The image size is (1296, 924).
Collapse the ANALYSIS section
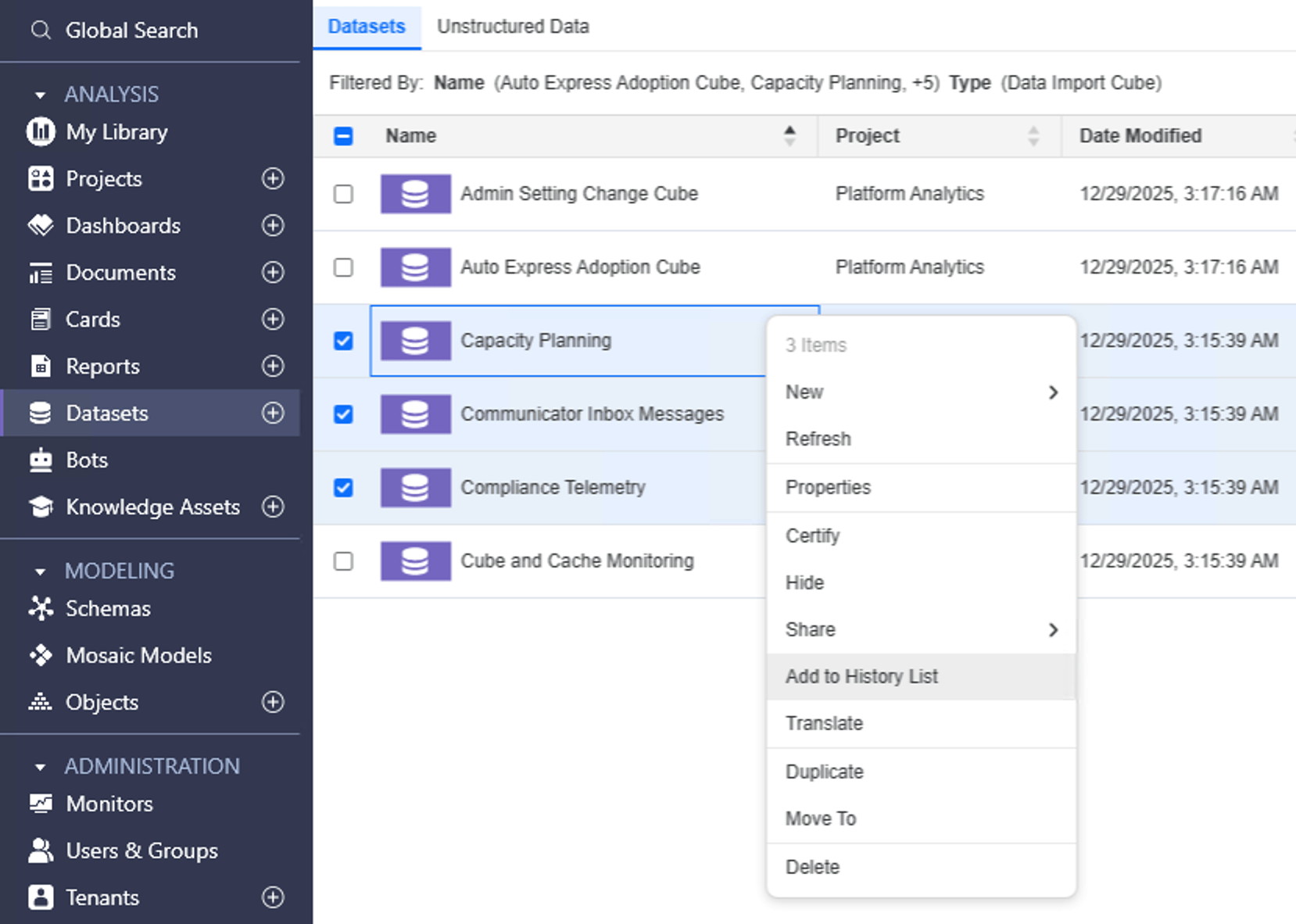tap(40, 94)
